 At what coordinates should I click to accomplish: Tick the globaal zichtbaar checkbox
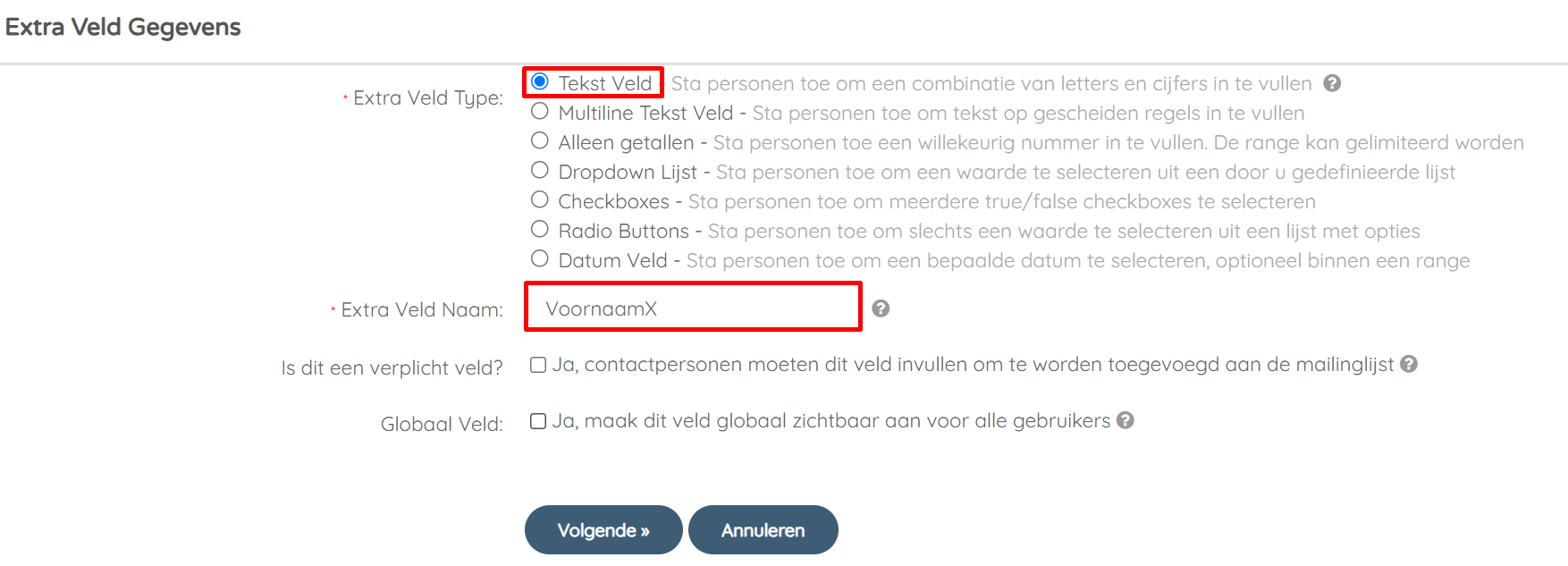[538, 421]
